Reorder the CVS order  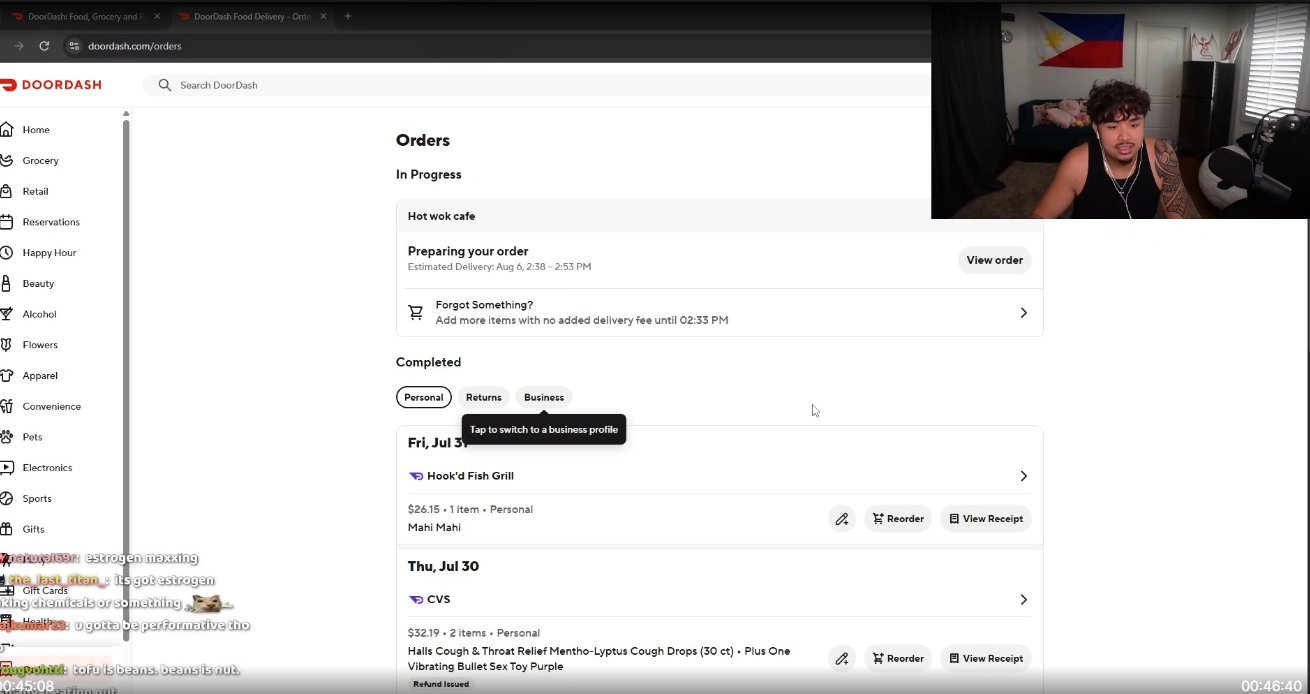(x=898, y=658)
